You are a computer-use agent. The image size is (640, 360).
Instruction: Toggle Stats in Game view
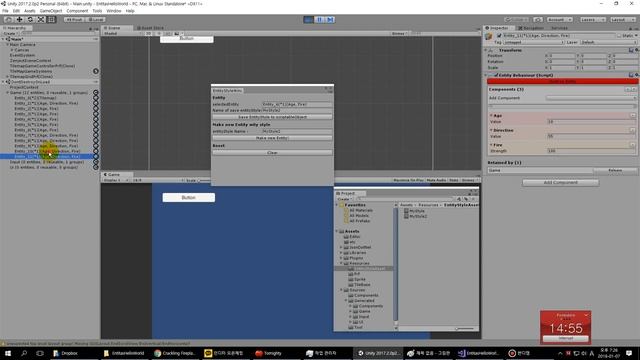[x=453, y=180]
